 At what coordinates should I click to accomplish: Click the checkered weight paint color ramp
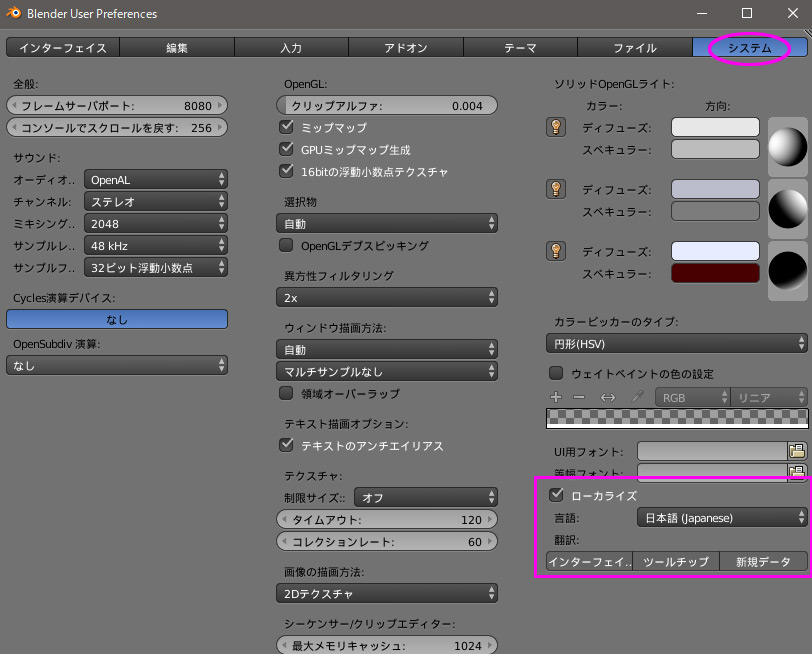coord(677,418)
